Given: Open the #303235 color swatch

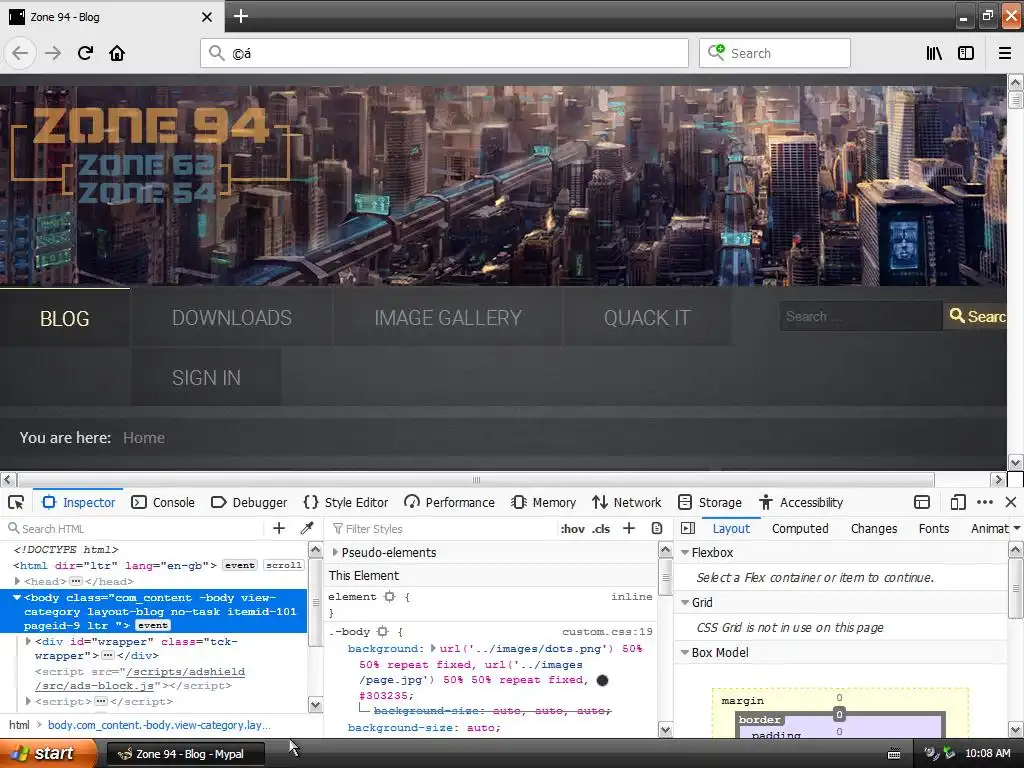Looking at the screenshot, I should point(603,680).
